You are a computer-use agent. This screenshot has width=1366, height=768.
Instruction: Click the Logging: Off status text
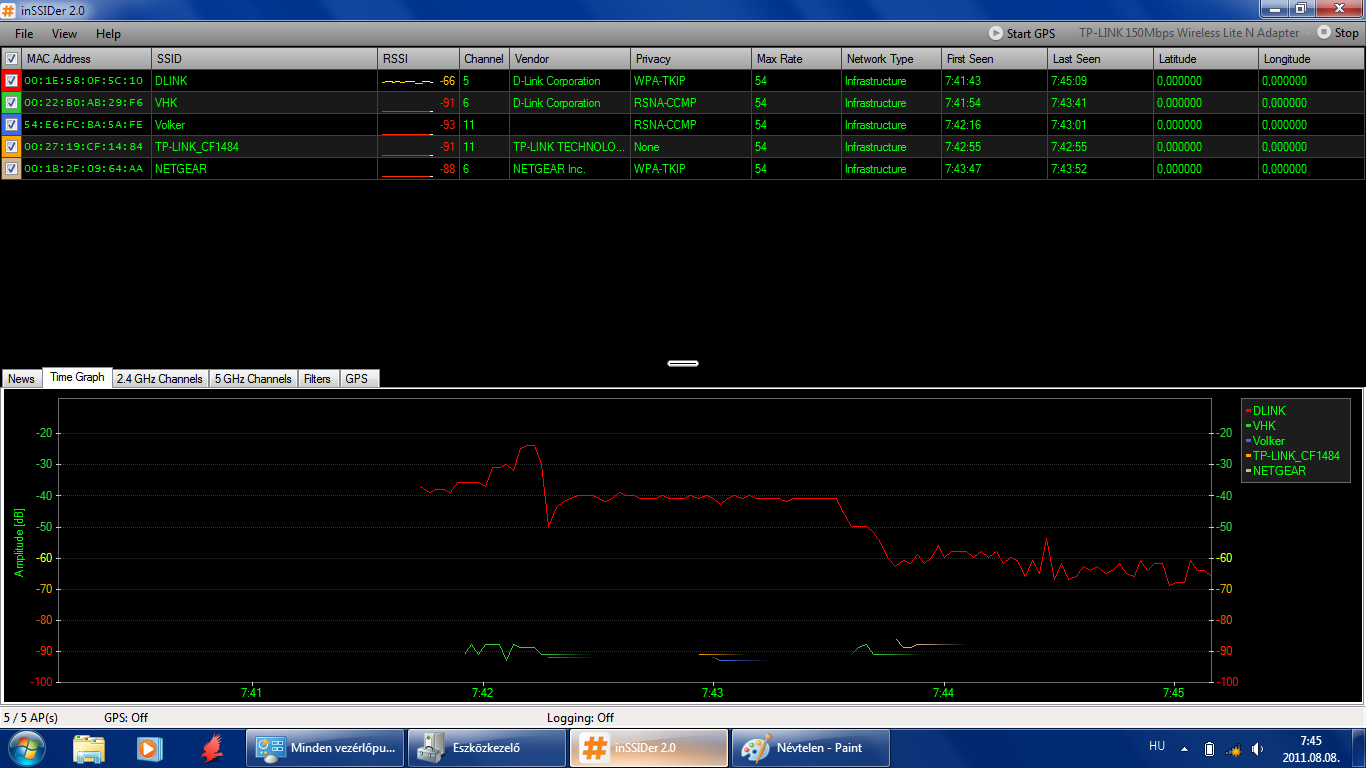point(580,718)
